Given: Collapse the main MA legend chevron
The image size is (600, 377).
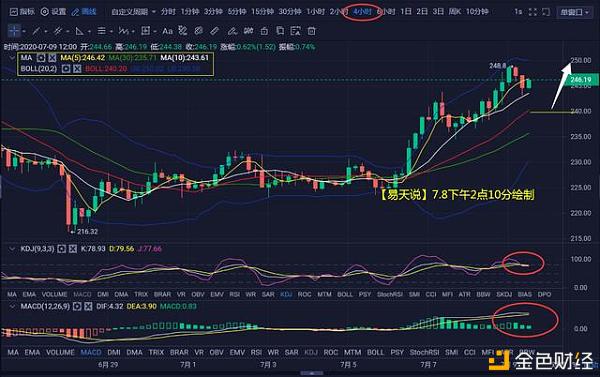Looking at the screenshot, I should (x=12, y=58).
